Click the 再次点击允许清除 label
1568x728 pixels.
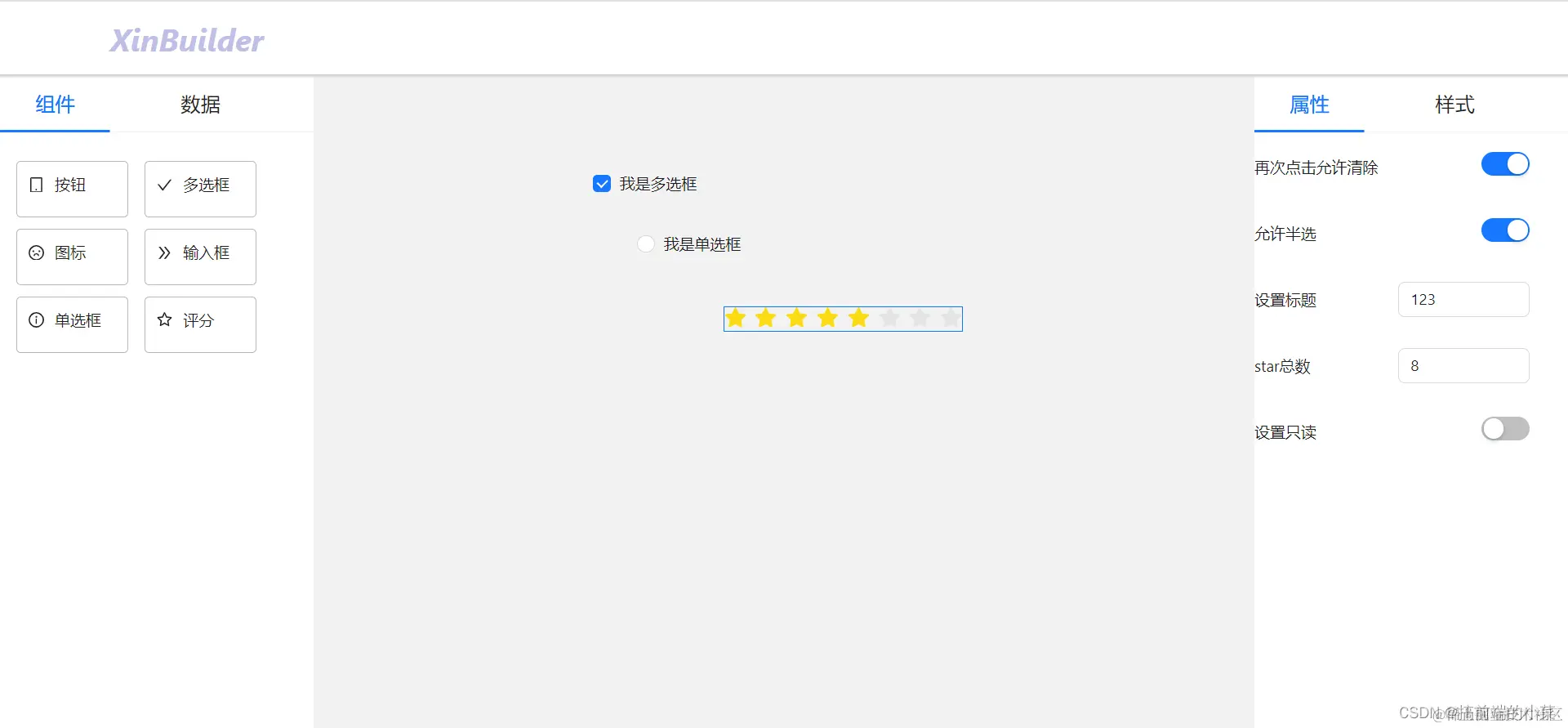[x=1316, y=167]
